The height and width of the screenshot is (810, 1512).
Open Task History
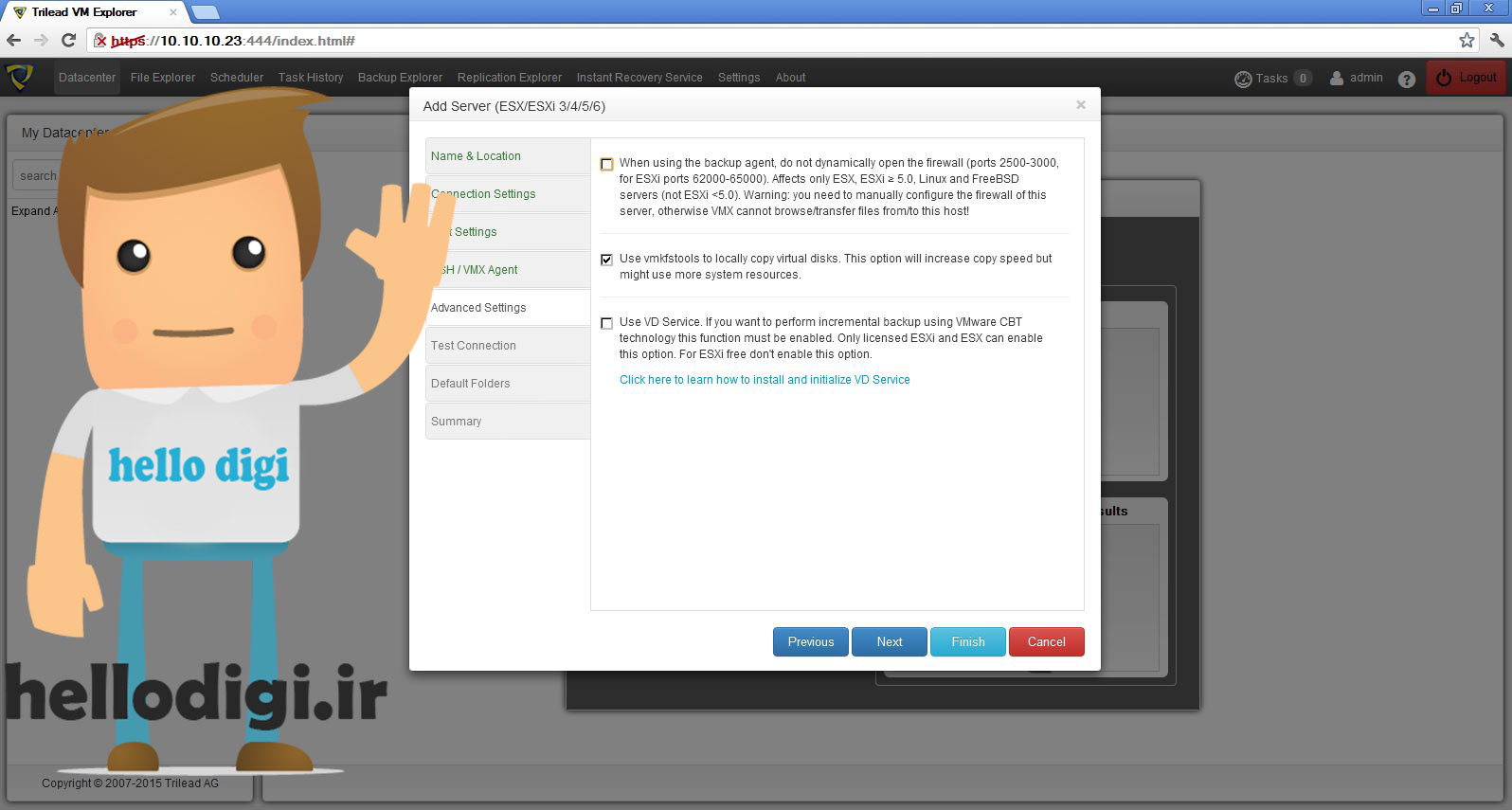[x=311, y=78]
